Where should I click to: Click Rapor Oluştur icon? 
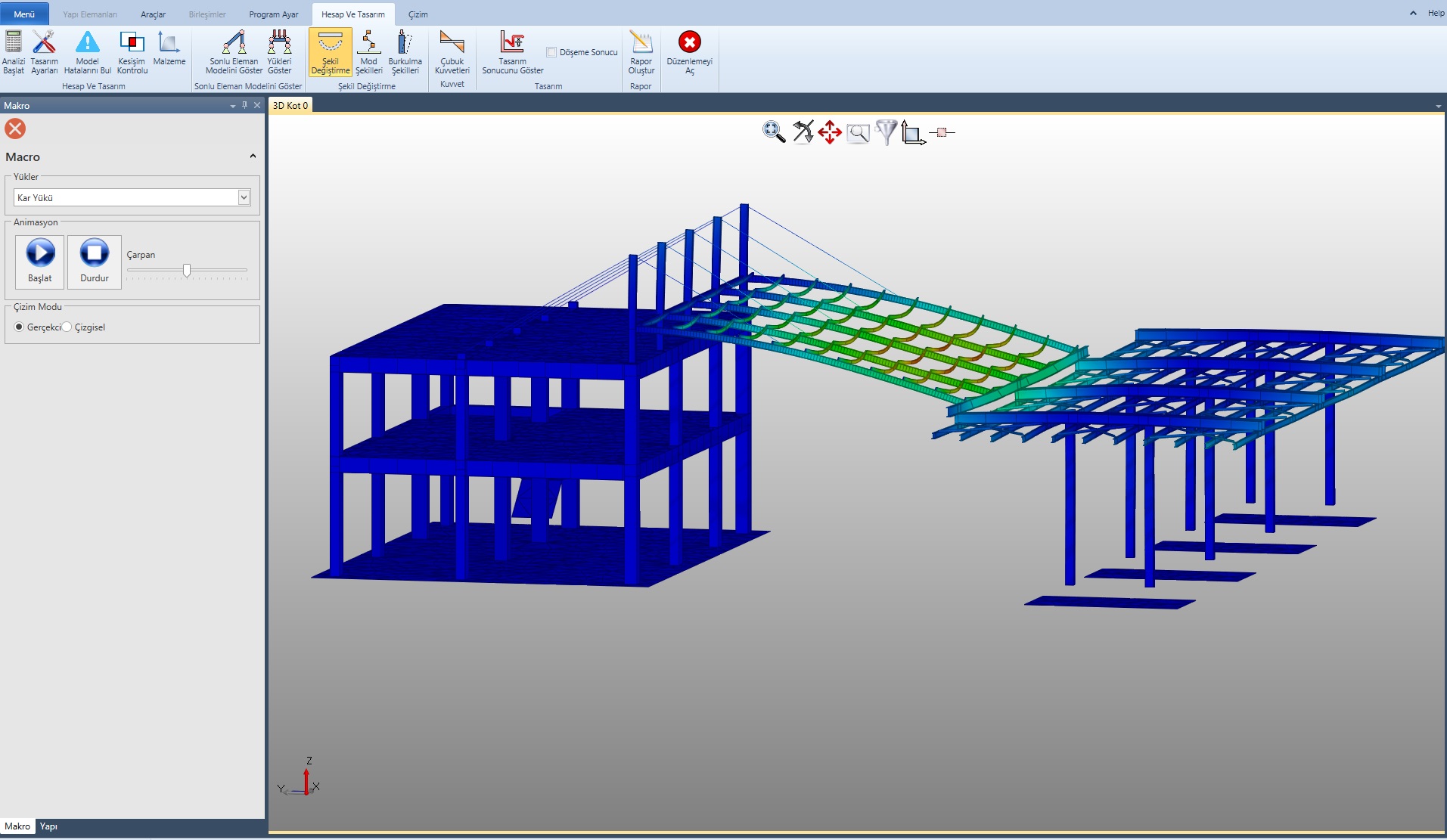pyautogui.click(x=641, y=43)
